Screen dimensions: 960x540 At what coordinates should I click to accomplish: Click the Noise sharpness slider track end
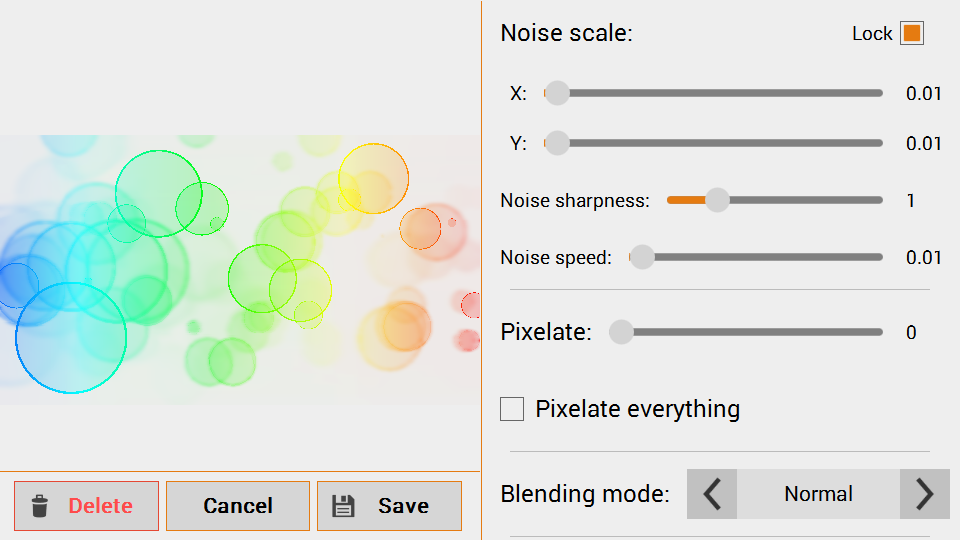point(878,200)
